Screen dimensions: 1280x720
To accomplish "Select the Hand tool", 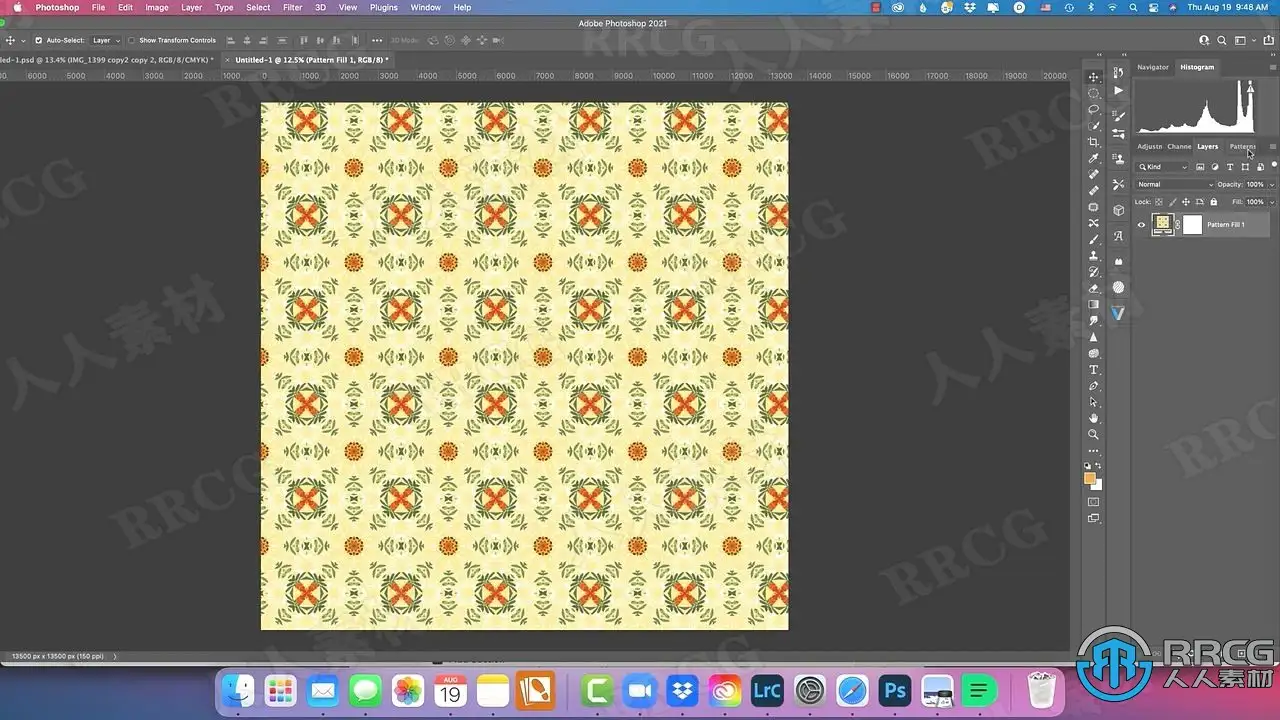I will point(1093,418).
